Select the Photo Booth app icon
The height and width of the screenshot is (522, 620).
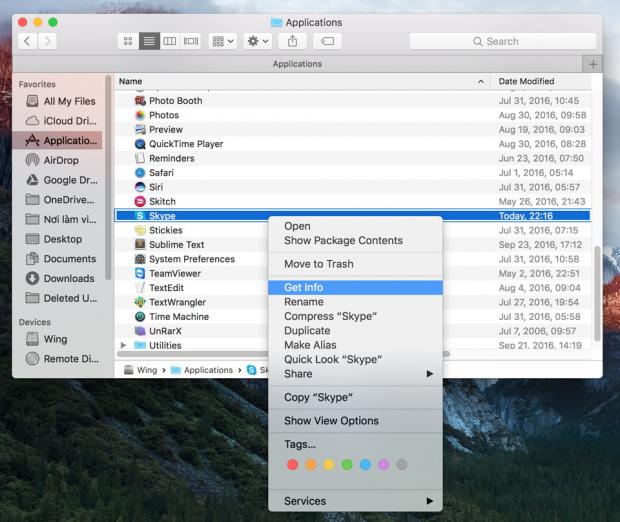click(x=141, y=101)
